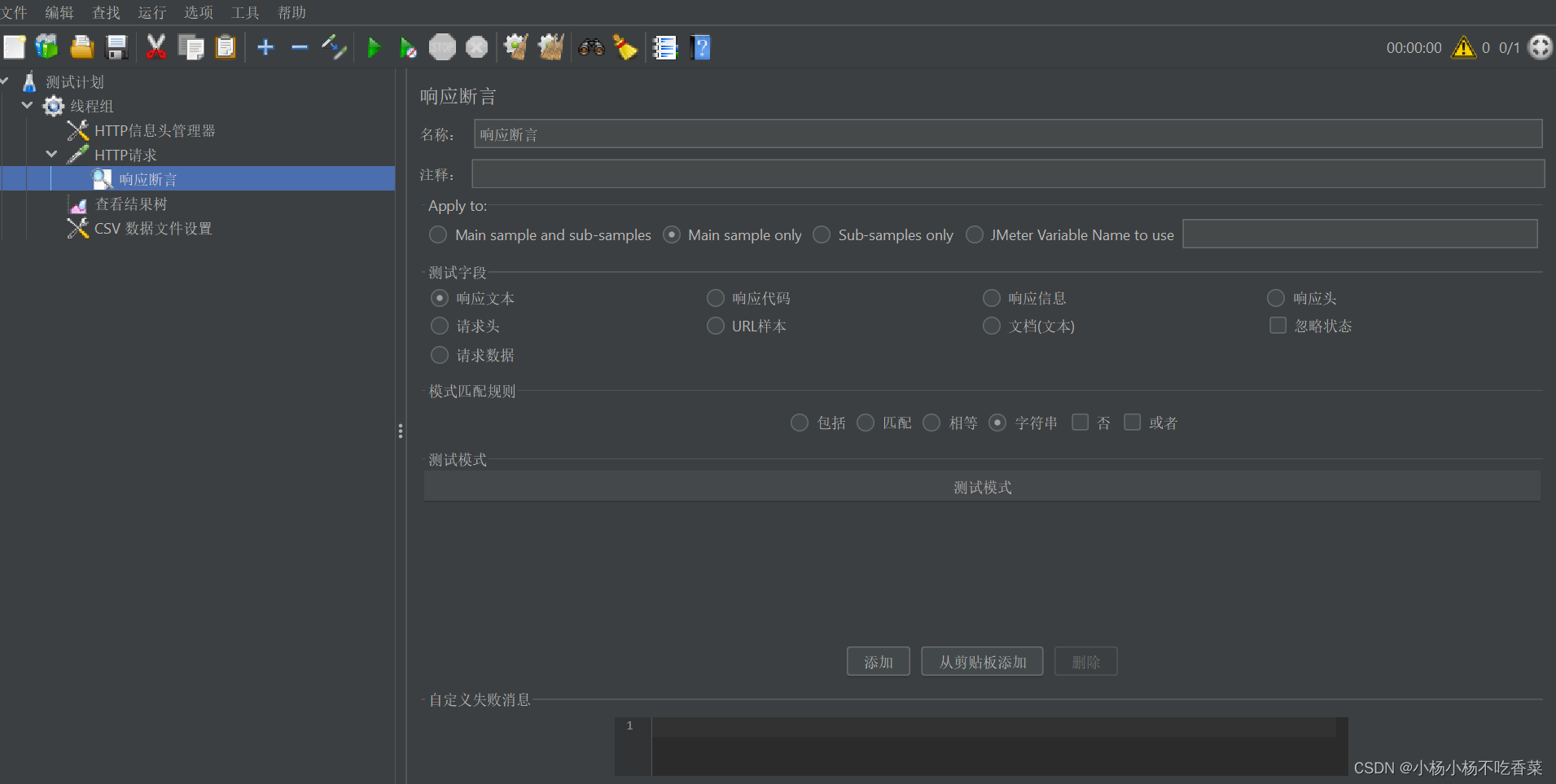Click into the 名称 name field
Screen dimensions: 1556x784
pos(1008,134)
